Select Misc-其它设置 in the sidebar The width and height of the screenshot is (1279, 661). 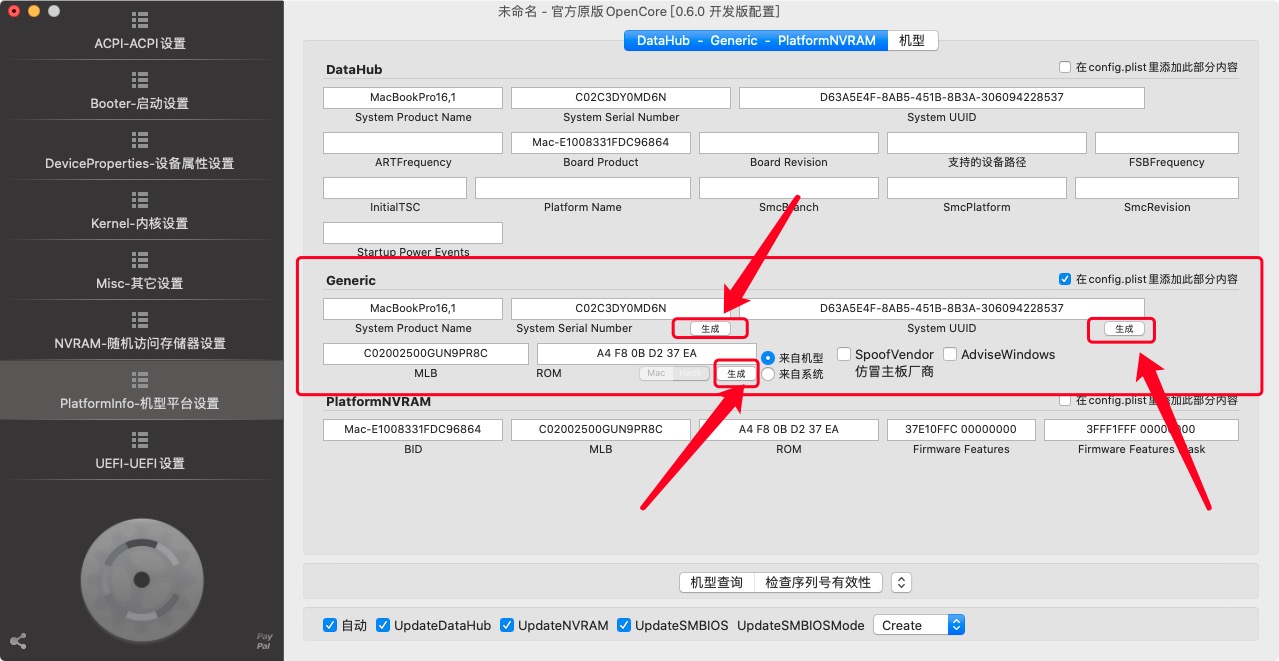[140, 271]
